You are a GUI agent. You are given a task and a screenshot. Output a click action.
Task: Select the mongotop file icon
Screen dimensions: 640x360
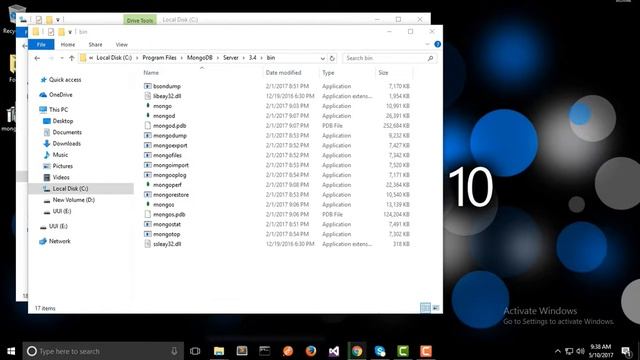pos(148,234)
